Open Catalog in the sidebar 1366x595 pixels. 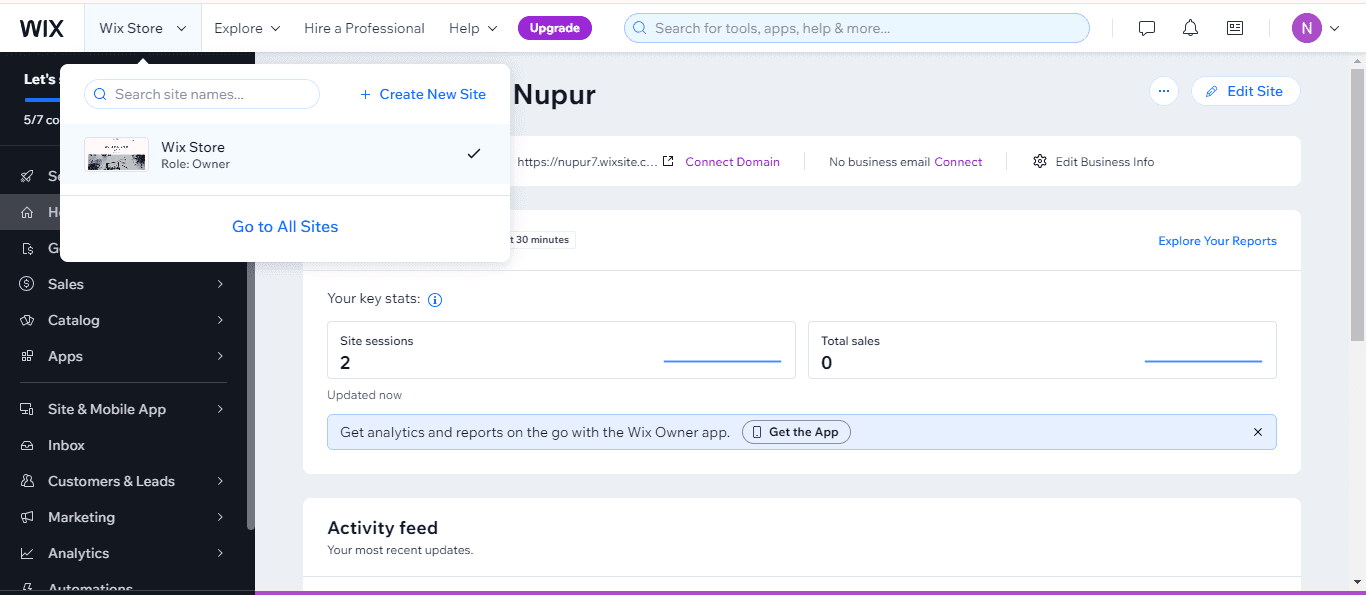pos(74,320)
